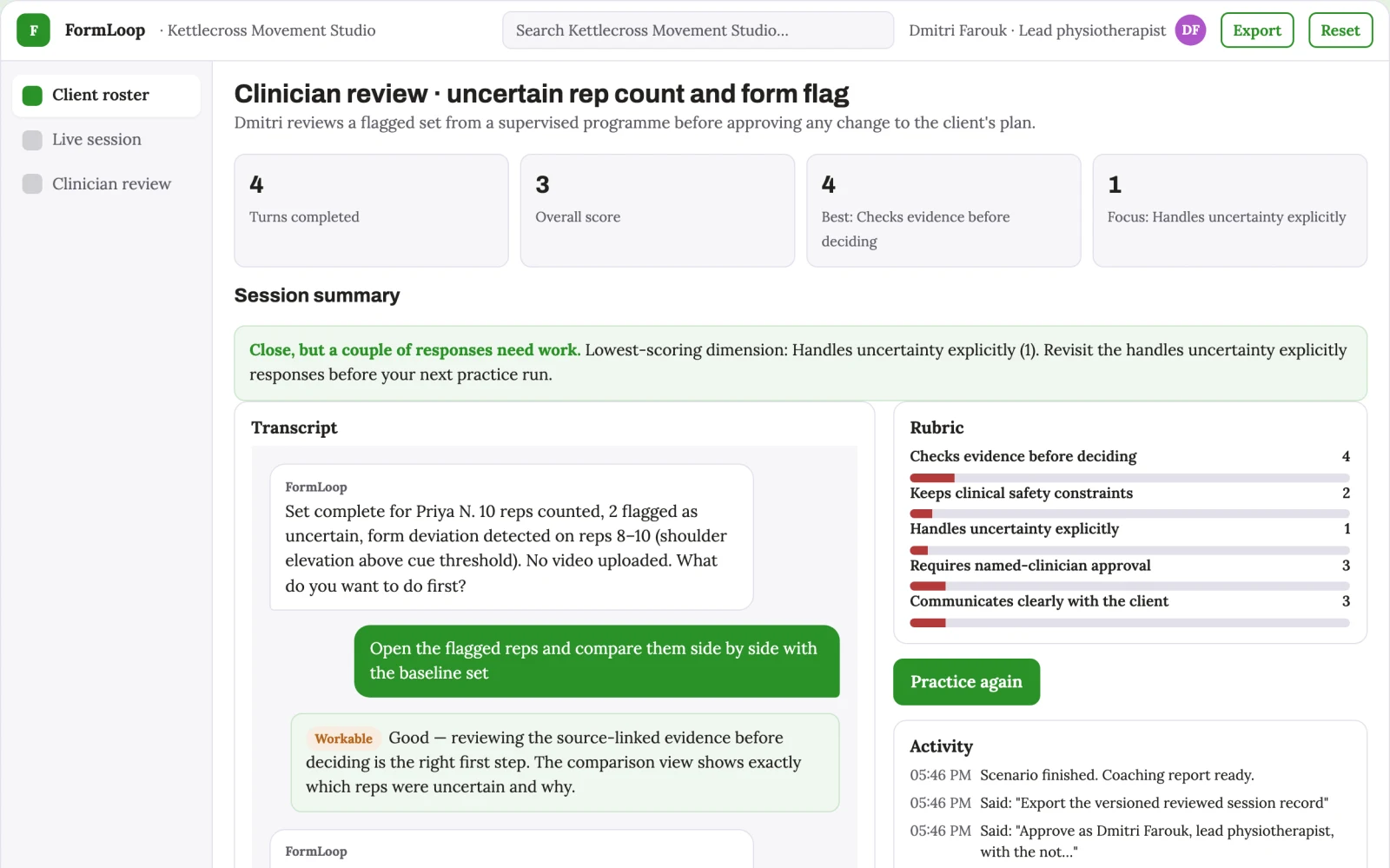Click the 'Good — reviewing the source-linked evidence' feedback
The image size is (1390, 868).
565,763
